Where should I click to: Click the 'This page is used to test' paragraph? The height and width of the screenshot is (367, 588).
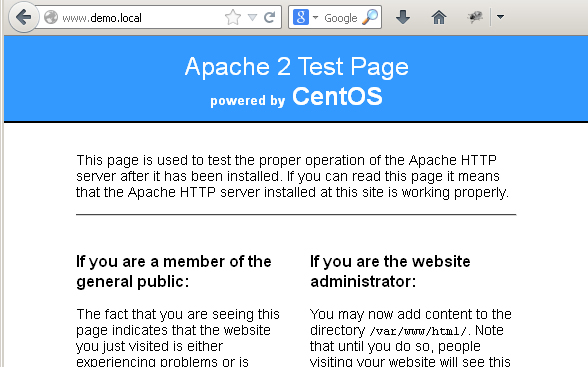(292, 176)
